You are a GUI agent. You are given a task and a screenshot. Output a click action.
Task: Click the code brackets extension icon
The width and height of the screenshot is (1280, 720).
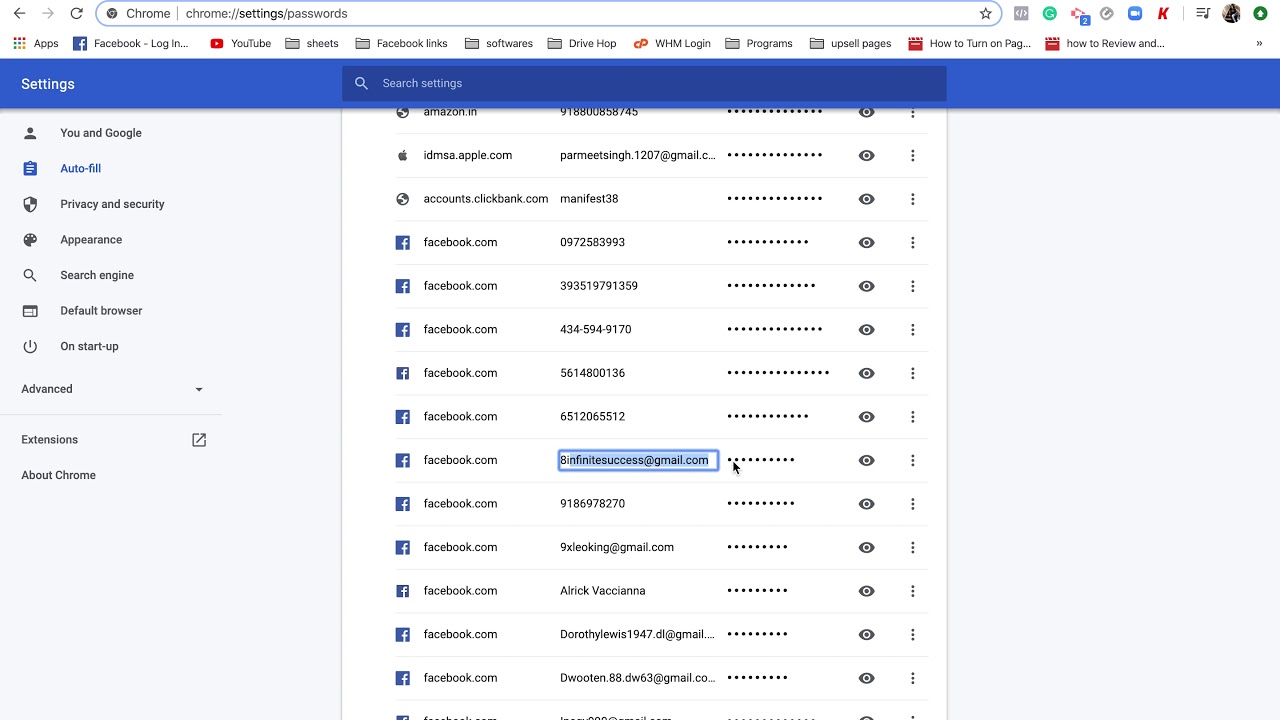click(1021, 14)
